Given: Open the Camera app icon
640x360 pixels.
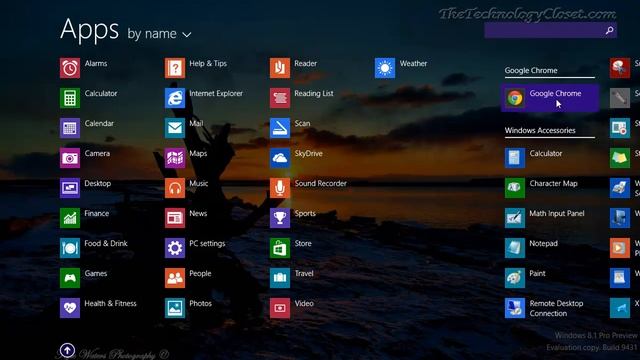Looking at the screenshot, I should coord(70,158).
